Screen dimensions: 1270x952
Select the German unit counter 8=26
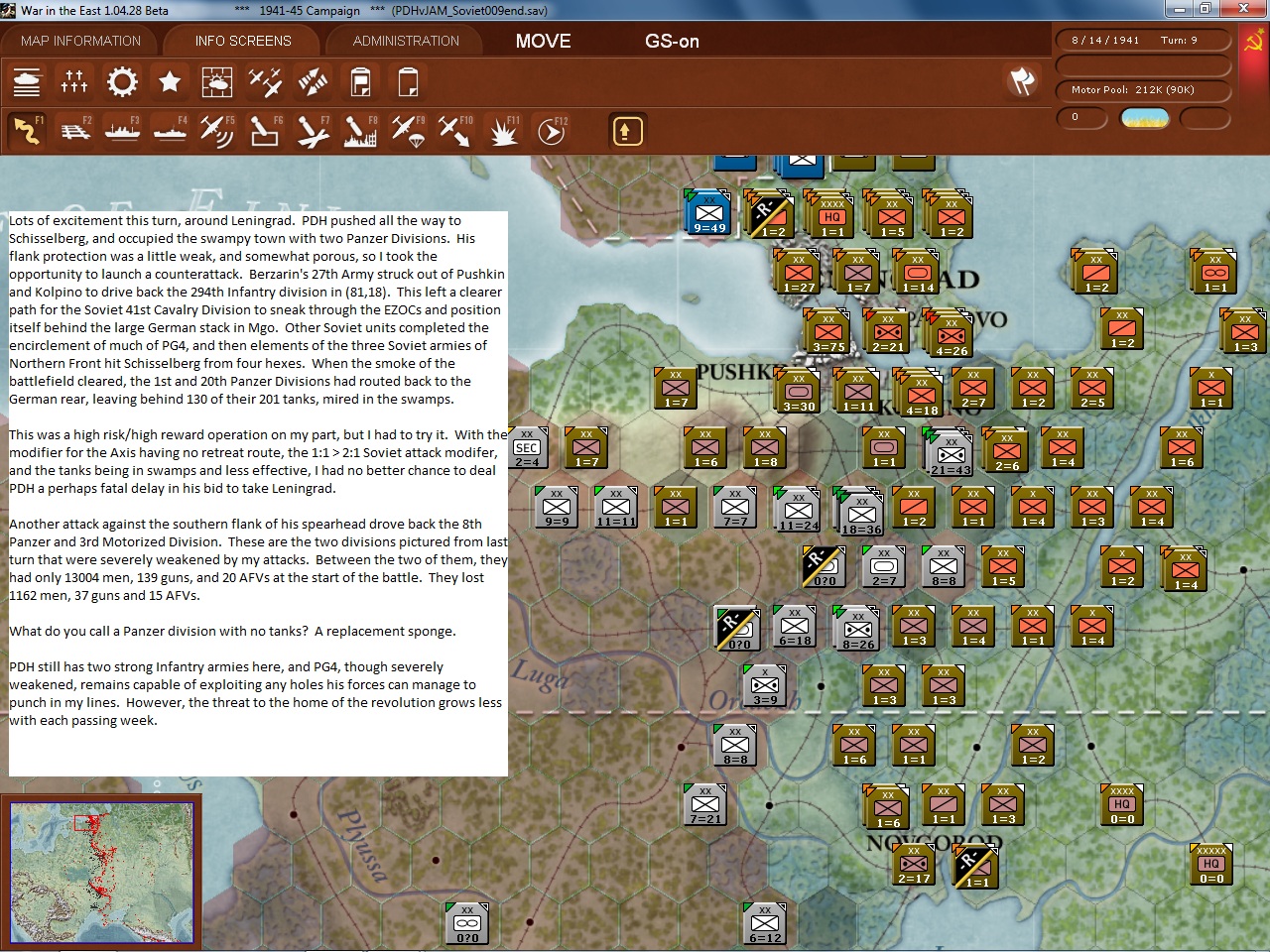click(858, 630)
